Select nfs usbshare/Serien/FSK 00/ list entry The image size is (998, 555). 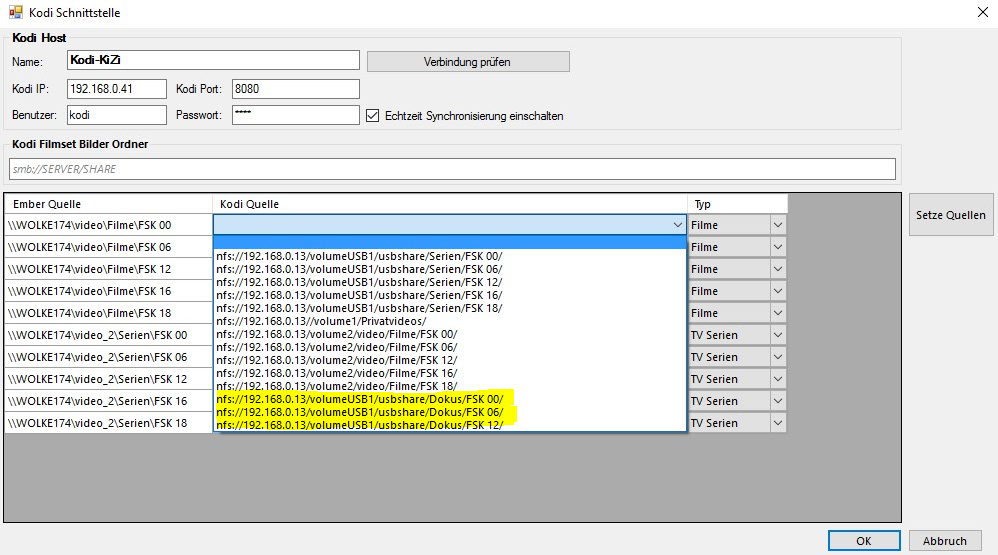tap(450, 256)
